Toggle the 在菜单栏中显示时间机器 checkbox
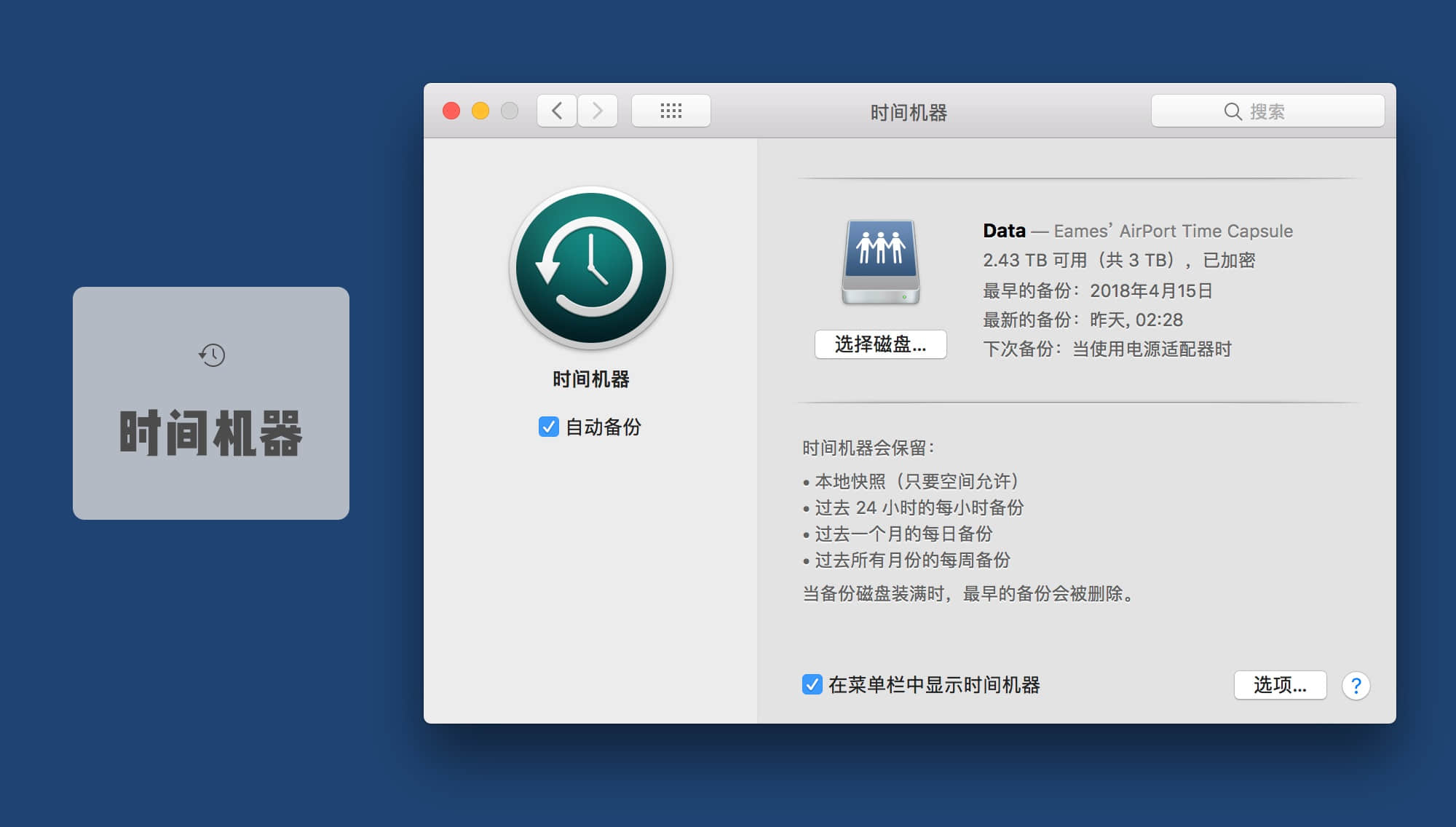This screenshot has height=827, width=1456. (812, 684)
